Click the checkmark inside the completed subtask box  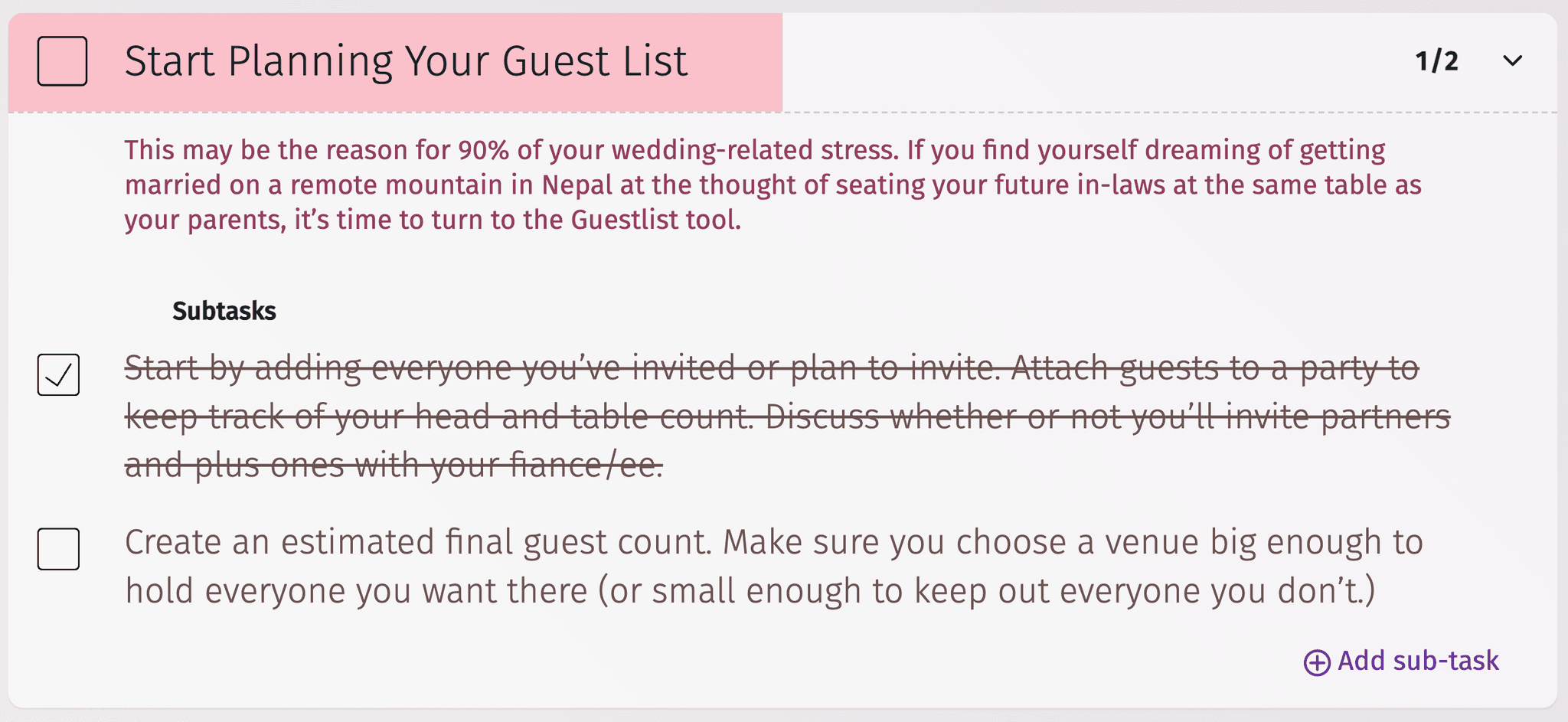59,374
